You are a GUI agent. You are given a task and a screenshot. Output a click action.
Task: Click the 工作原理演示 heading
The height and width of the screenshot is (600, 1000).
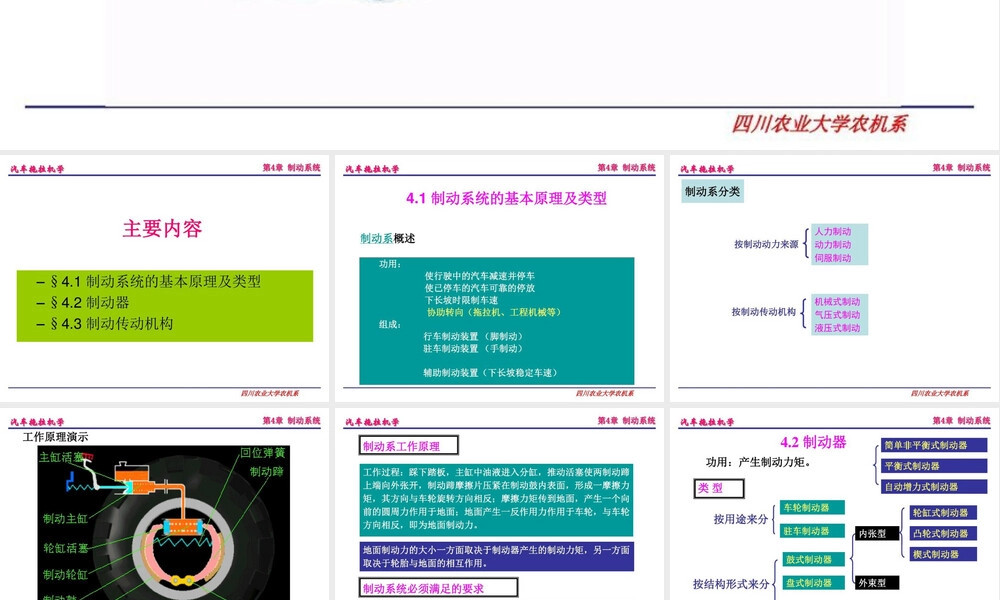(55, 437)
